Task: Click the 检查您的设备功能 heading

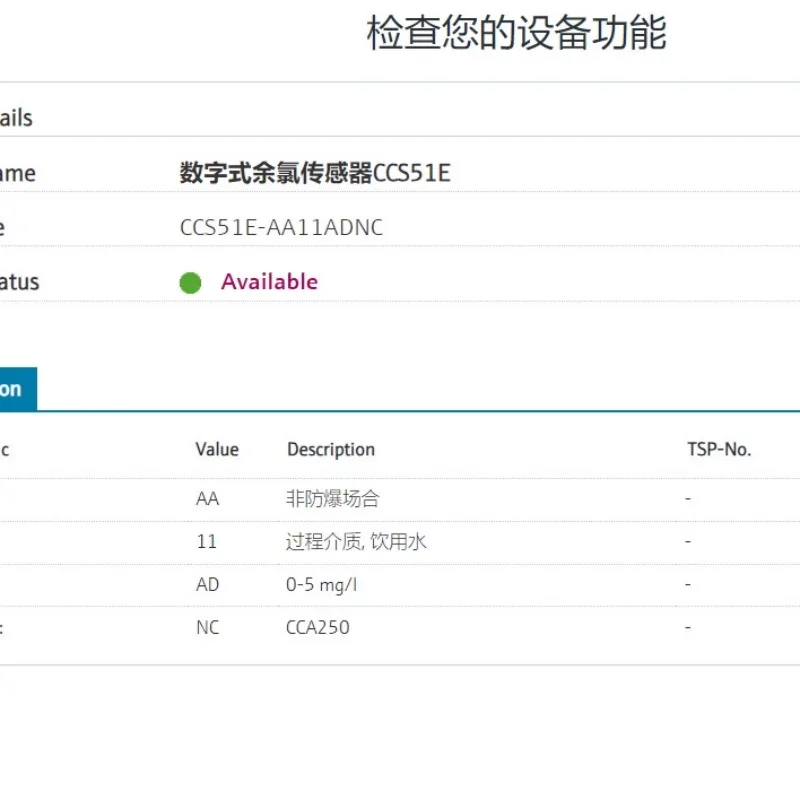Action: (517, 33)
